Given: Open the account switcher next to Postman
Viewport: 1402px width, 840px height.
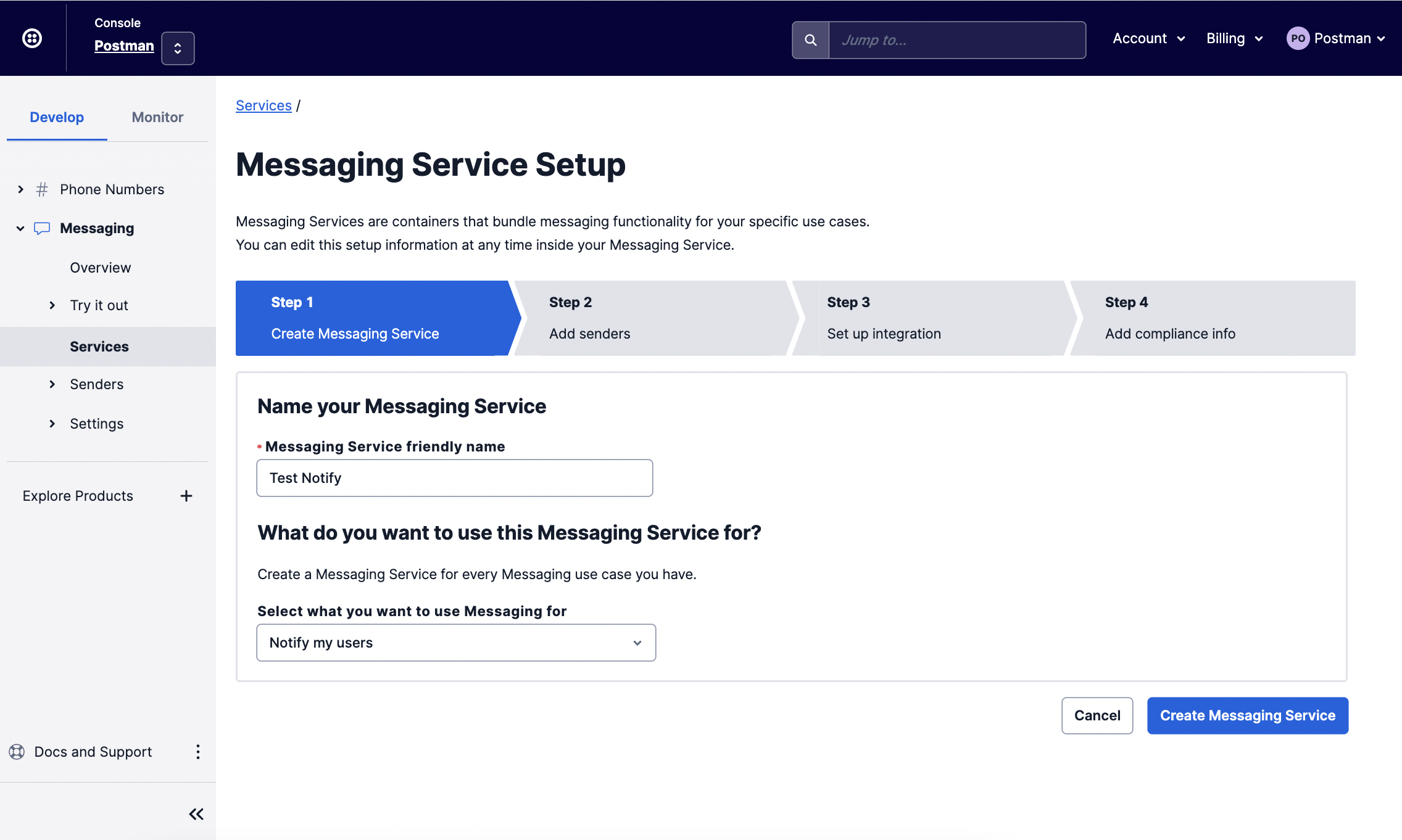Looking at the screenshot, I should (x=178, y=48).
